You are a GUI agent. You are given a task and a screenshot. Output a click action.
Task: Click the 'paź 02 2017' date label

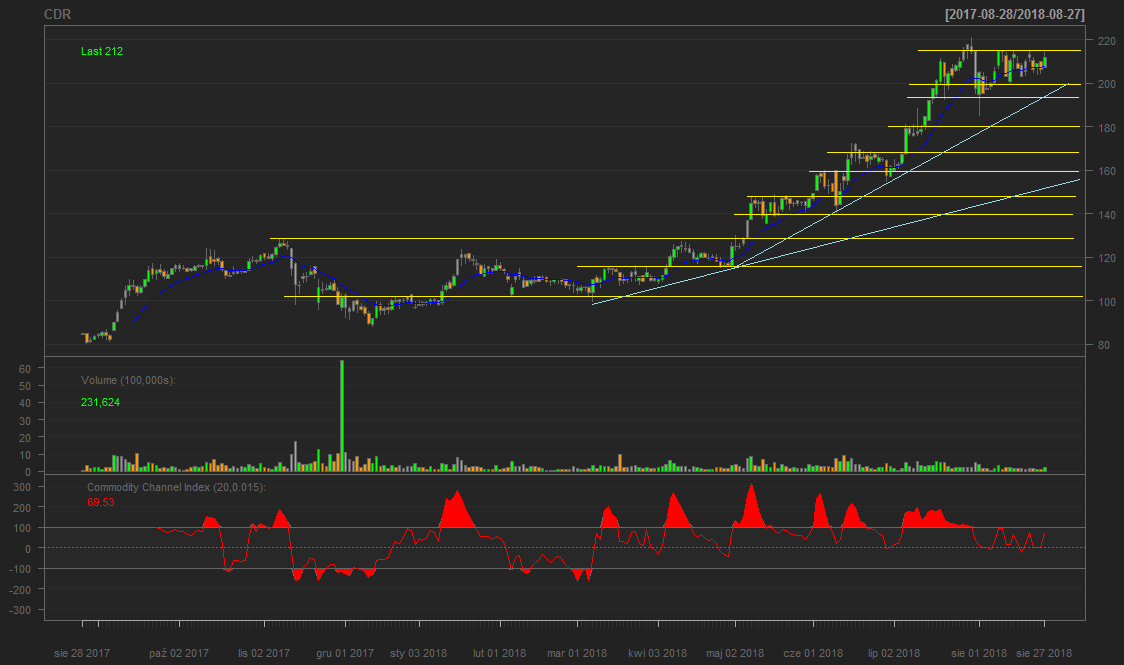coord(178,653)
